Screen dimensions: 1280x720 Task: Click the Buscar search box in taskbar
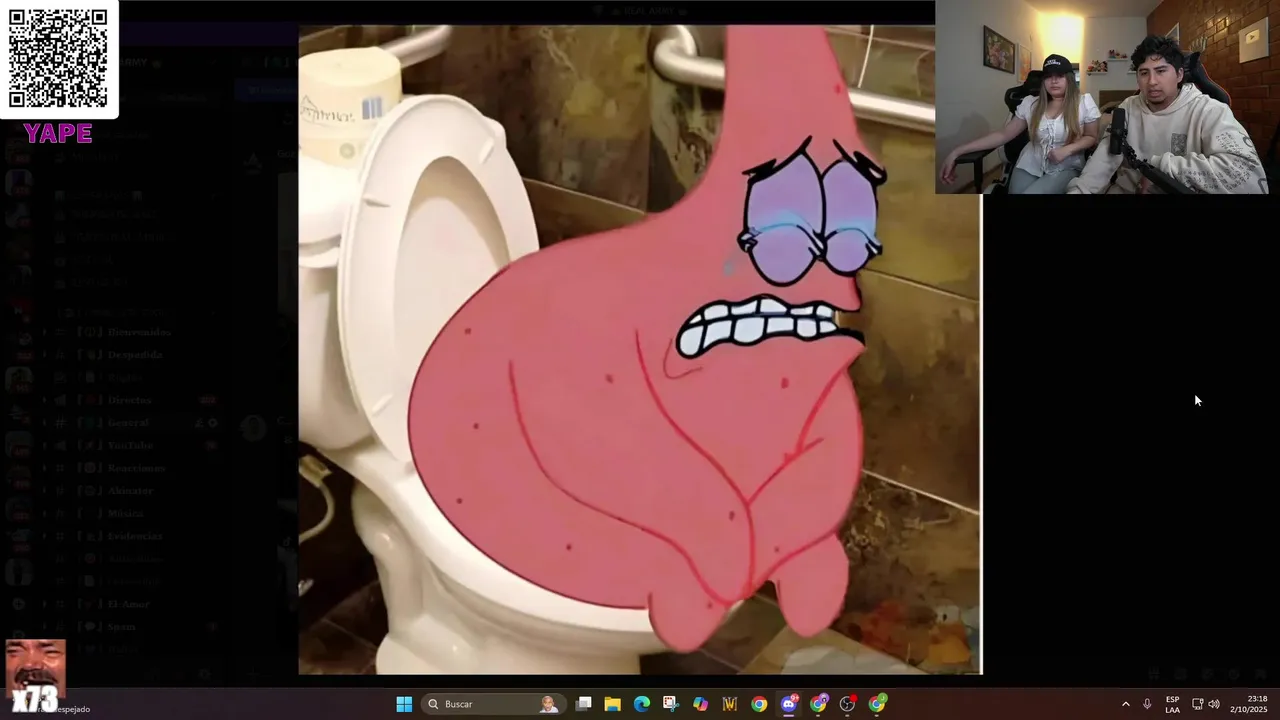[492, 704]
